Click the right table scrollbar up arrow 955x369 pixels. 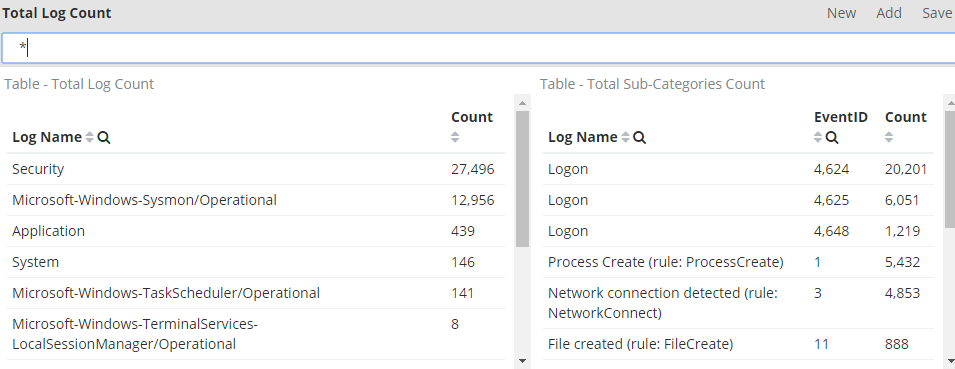point(950,102)
